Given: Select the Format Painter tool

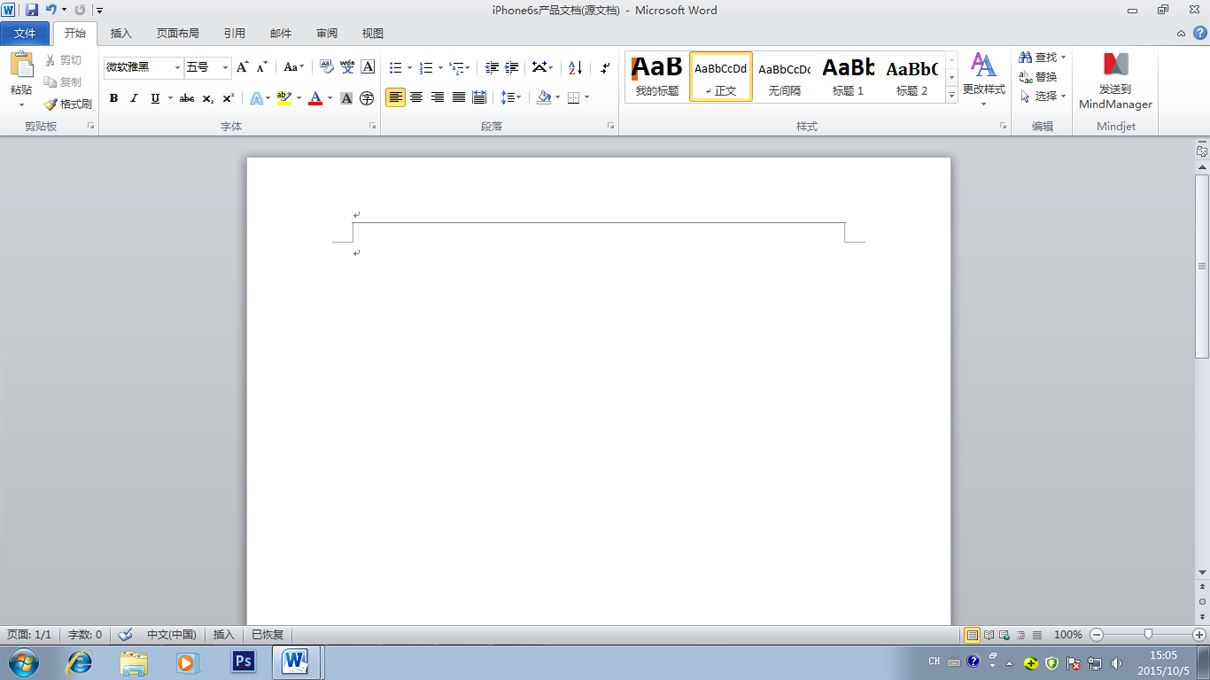Looking at the screenshot, I should point(68,104).
